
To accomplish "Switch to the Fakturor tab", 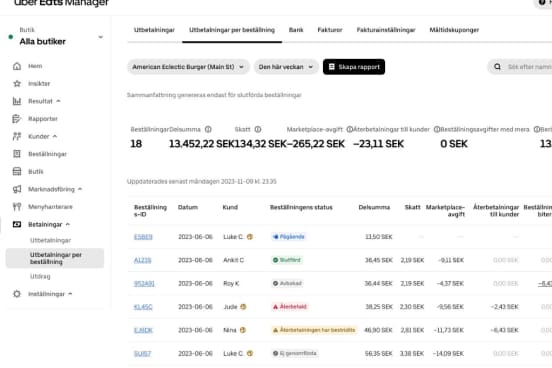I will pyautogui.click(x=330, y=30).
